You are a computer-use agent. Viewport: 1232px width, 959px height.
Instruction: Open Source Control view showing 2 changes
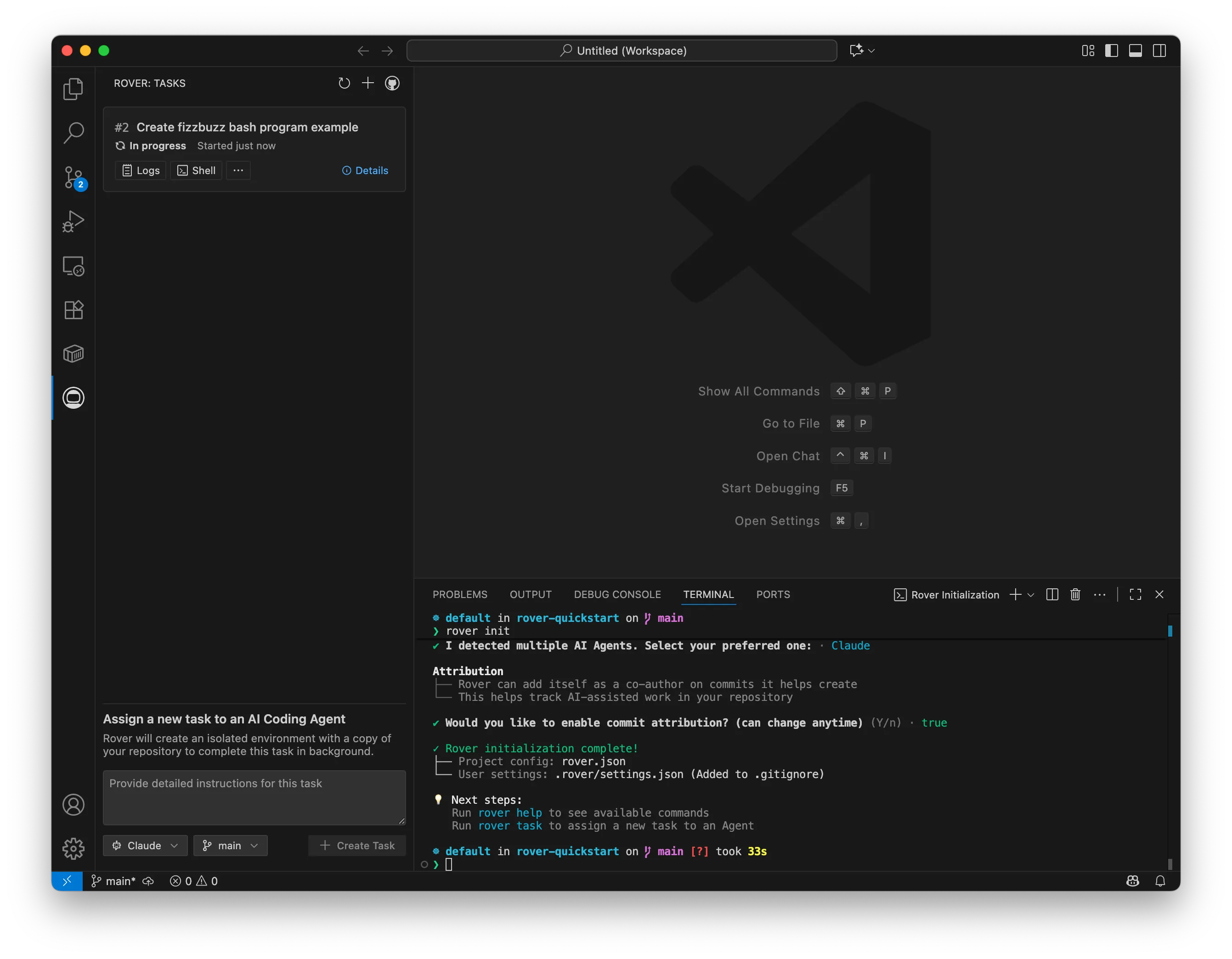73,177
